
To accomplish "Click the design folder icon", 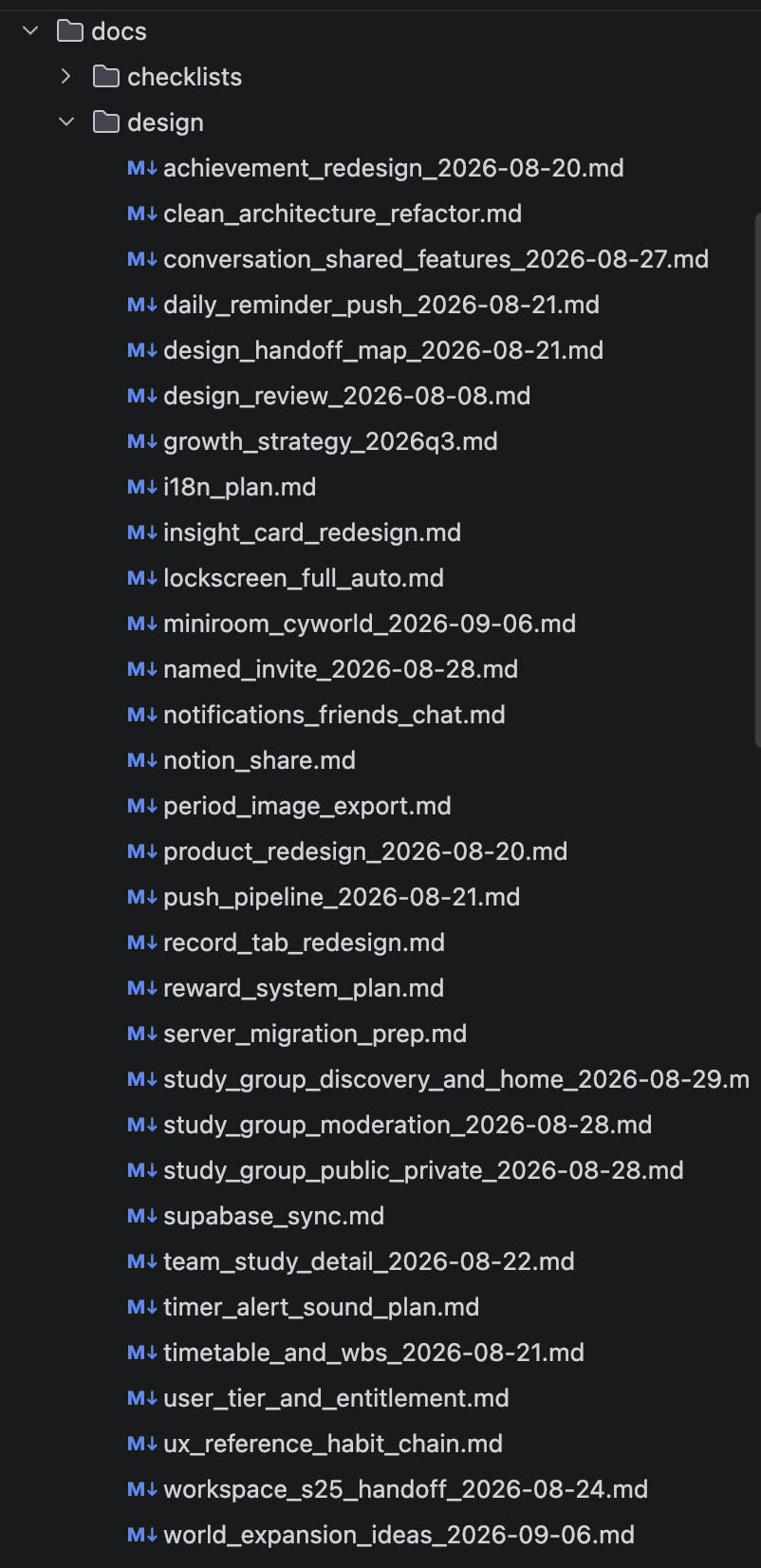I will 106,122.
